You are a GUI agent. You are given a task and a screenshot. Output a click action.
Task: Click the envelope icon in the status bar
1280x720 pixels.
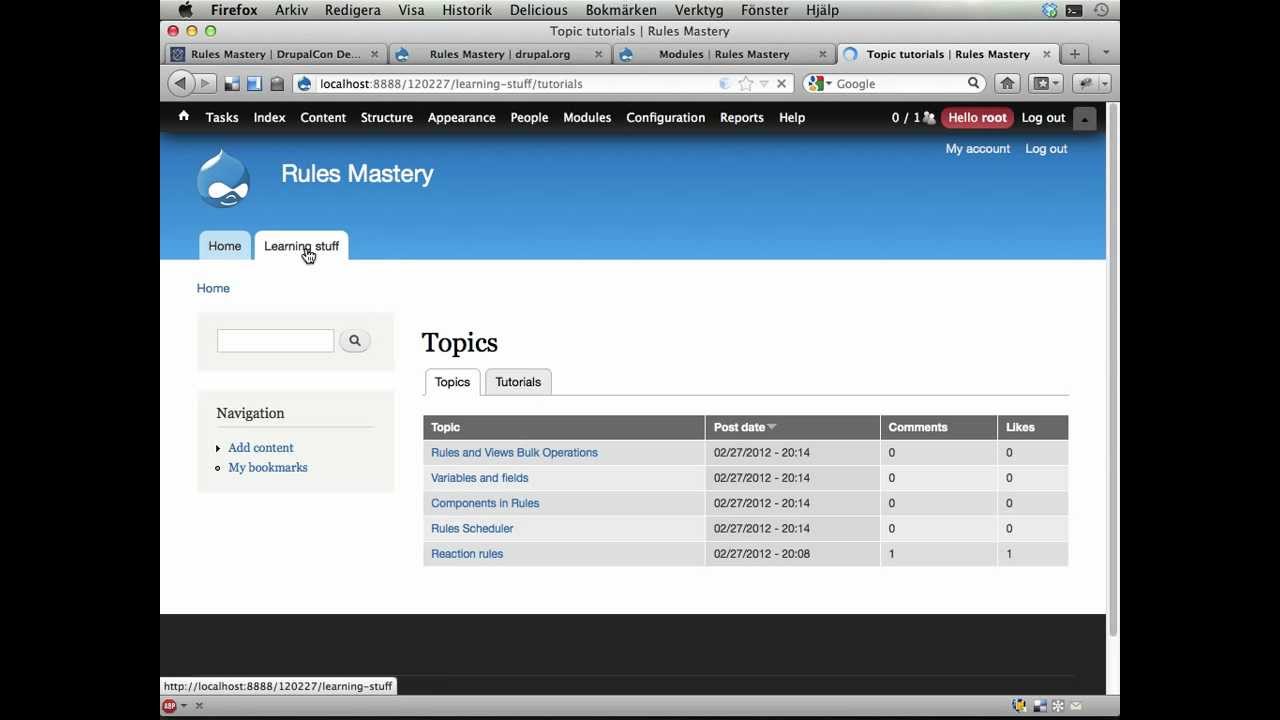[1076, 706]
